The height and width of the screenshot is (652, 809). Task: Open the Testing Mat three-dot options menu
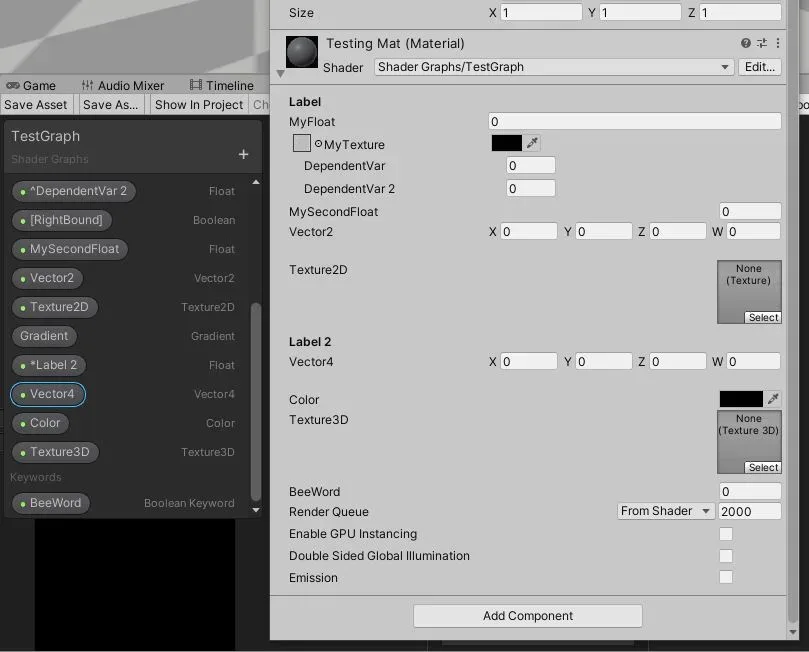(x=778, y=43)
